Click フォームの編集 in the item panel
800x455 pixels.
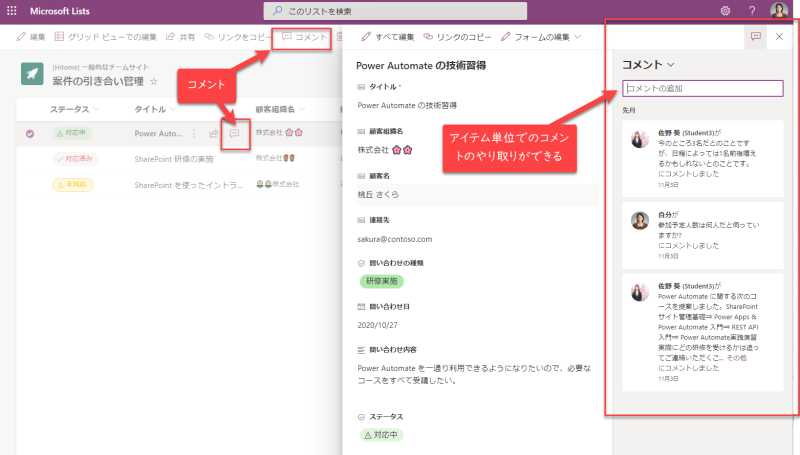coord(535,37)
